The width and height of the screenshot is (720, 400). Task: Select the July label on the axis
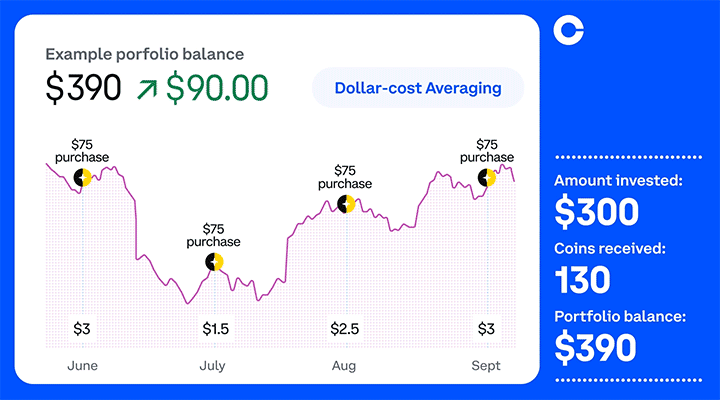[212, 366]
